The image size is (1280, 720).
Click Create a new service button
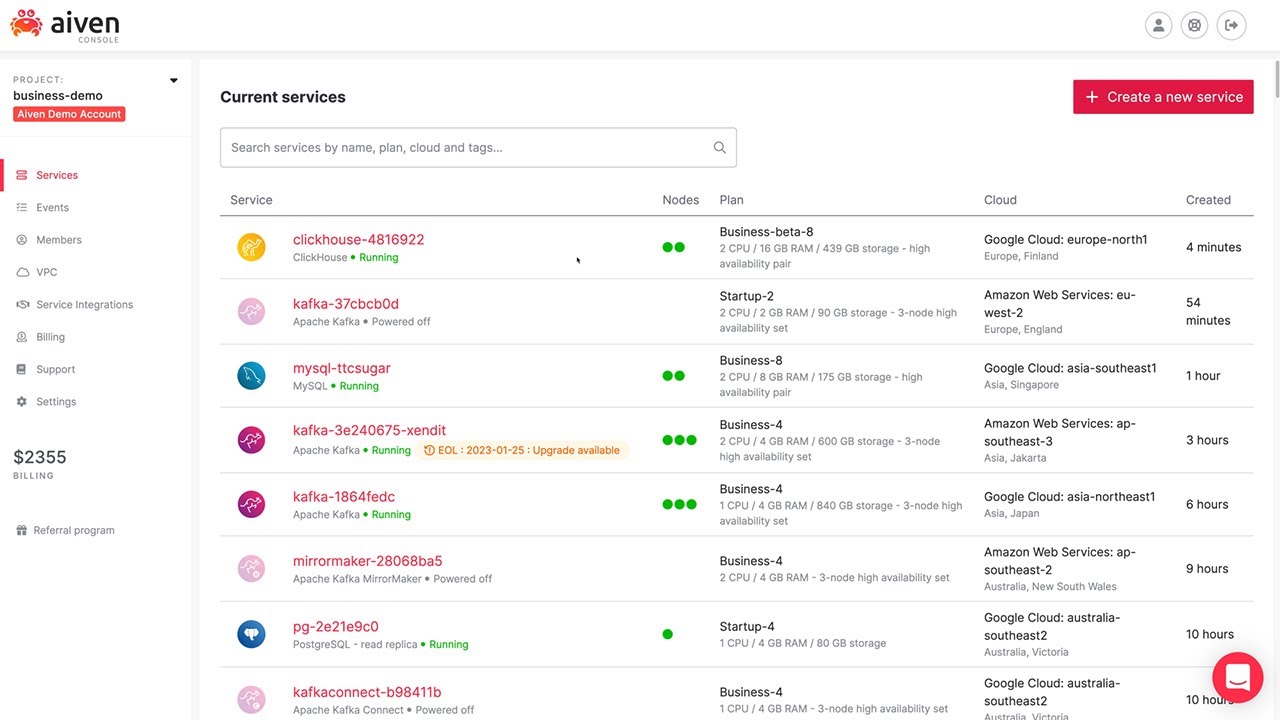point(1163,97)
